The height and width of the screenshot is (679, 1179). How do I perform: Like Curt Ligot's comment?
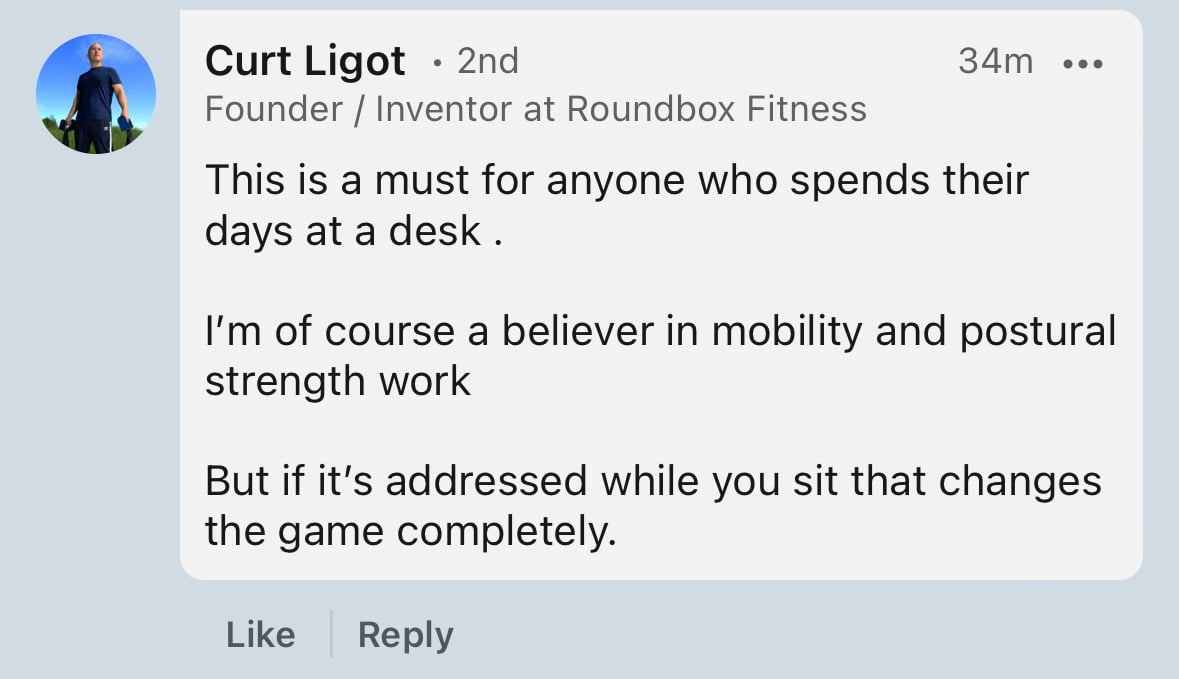[261, 635]
